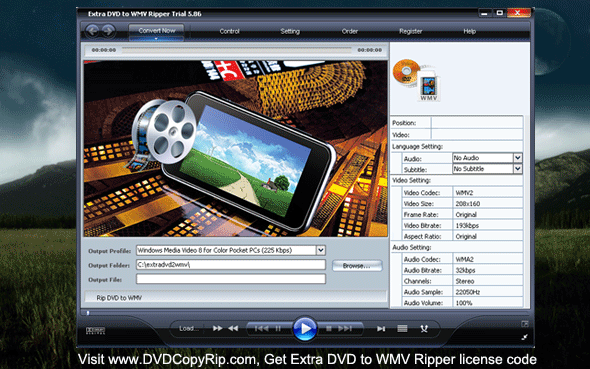This screenshot has width=590, height=369.
Task: Click the forward arrow navigation button
Action: tap(108, 30)
